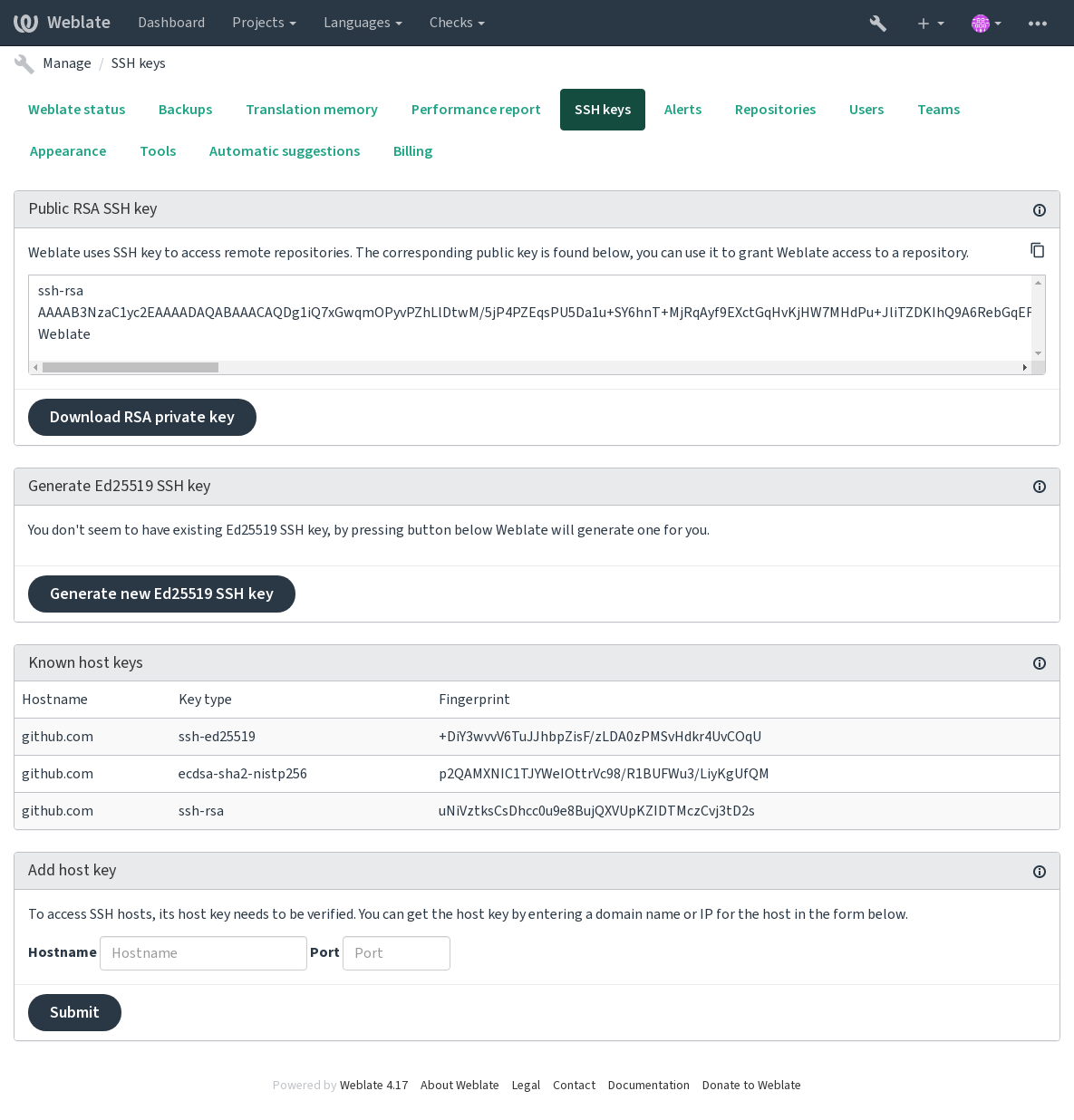Switch to Alerts tab
1074x1120 pixels.
pyautogui.click(x=682, y=110)
